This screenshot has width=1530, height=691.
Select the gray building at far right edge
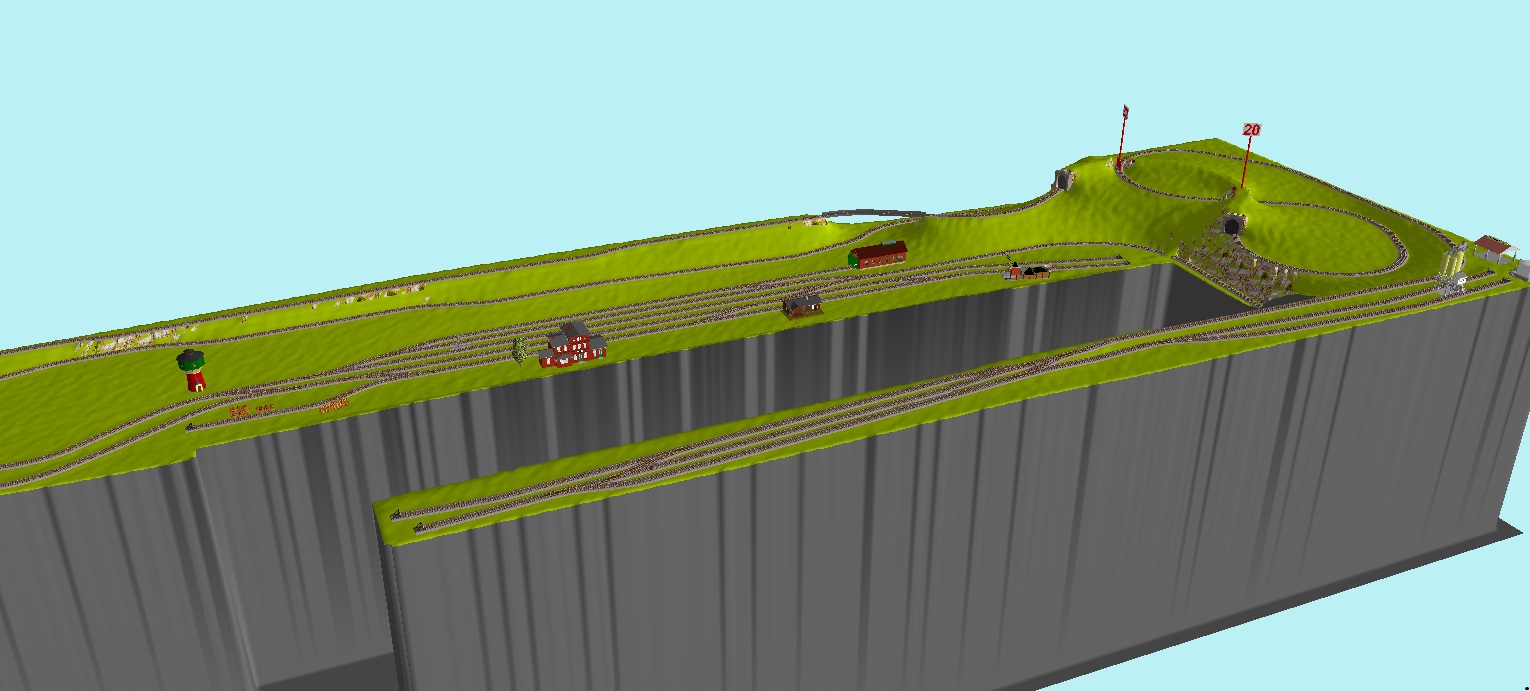point(1522,270)
